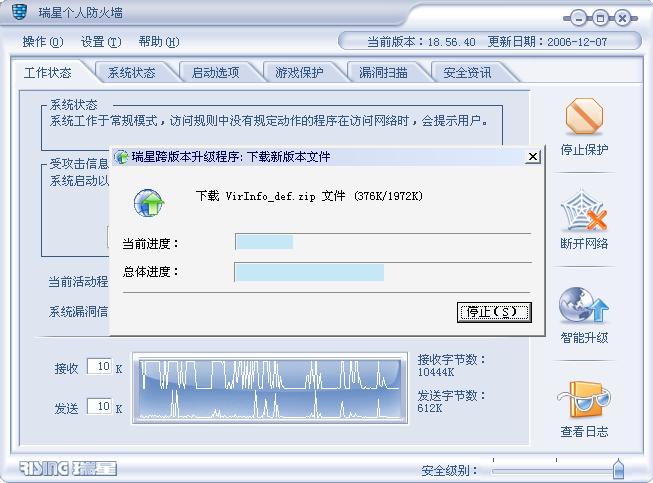
Task: Click the 智能升级 smart upgrade globe icon
Action: click(583, 306)
